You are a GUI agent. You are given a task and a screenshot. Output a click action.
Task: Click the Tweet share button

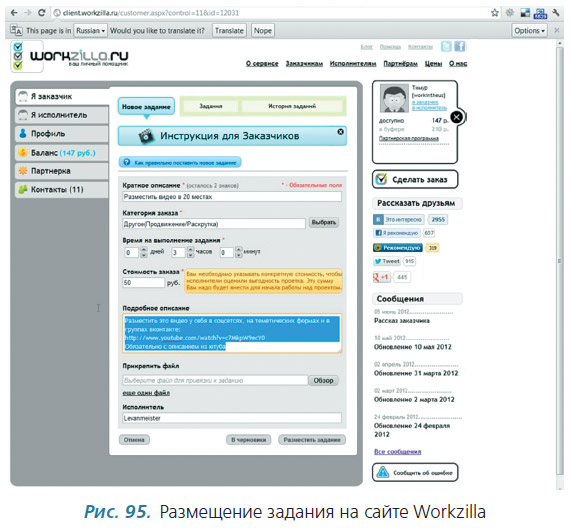pyautogui.click(x=387, y=261)
